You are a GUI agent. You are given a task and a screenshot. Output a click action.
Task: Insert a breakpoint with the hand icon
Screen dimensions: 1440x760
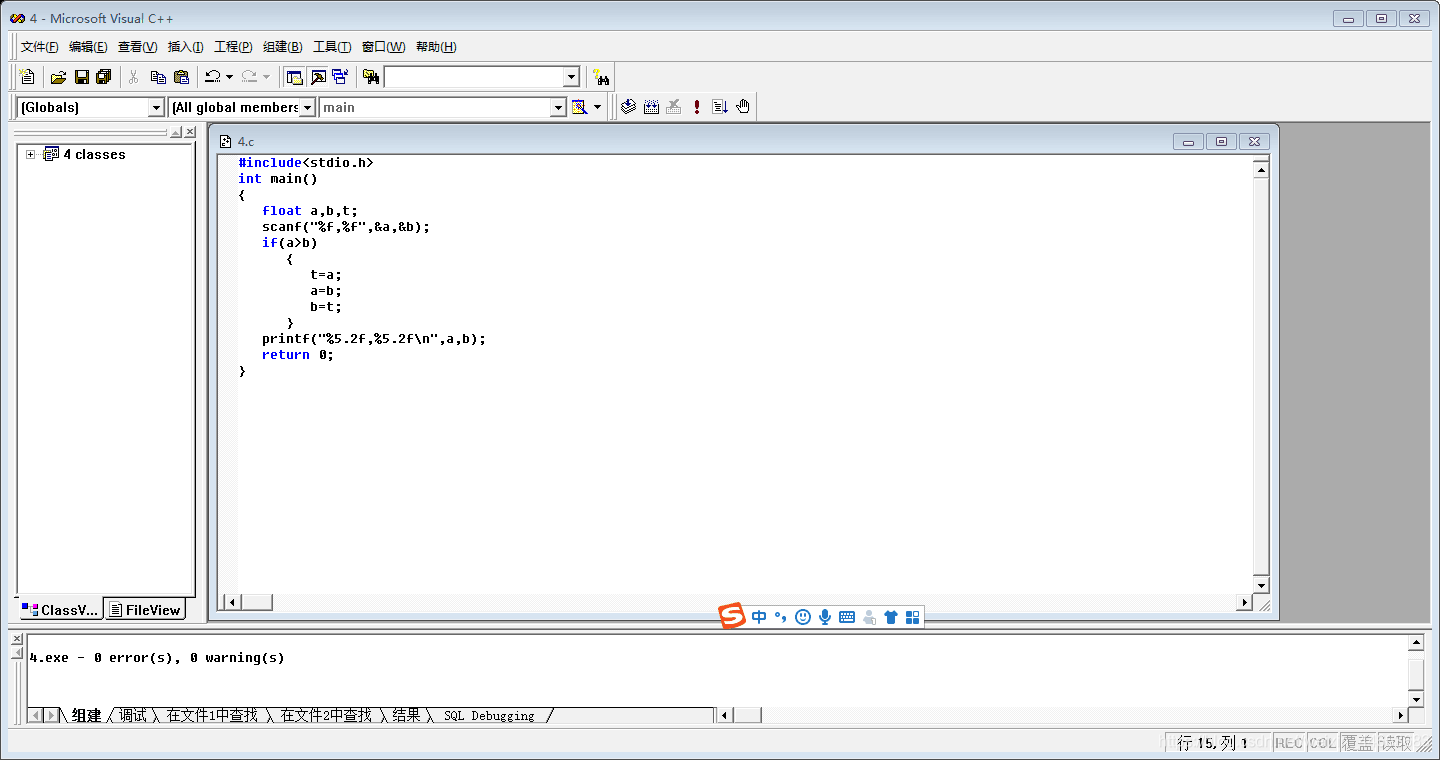(743, 107)
